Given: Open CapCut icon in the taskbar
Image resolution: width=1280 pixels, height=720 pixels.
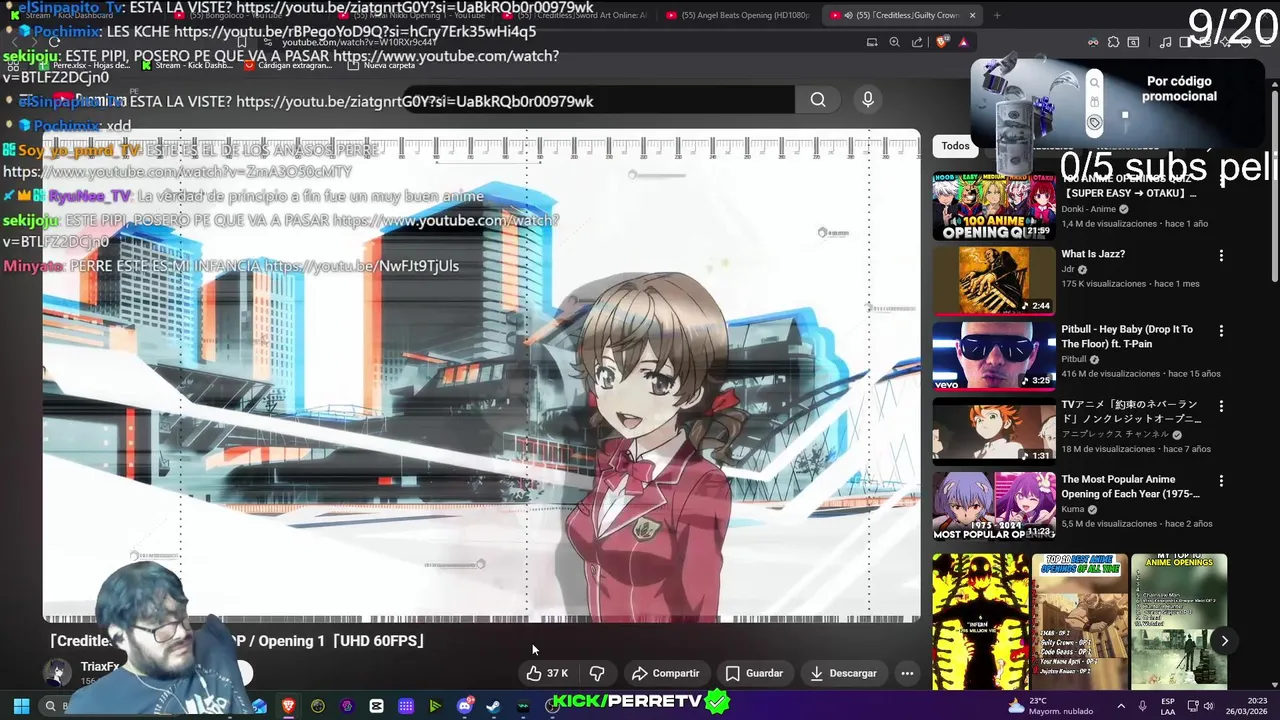Looking at the screenshot, I should [376, 706].
